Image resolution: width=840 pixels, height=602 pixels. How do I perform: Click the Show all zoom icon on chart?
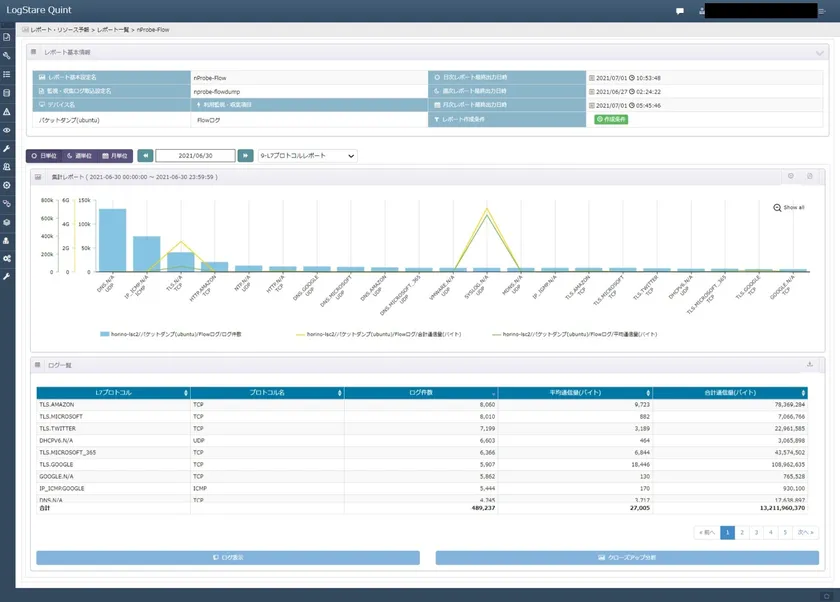pos(778,207)
